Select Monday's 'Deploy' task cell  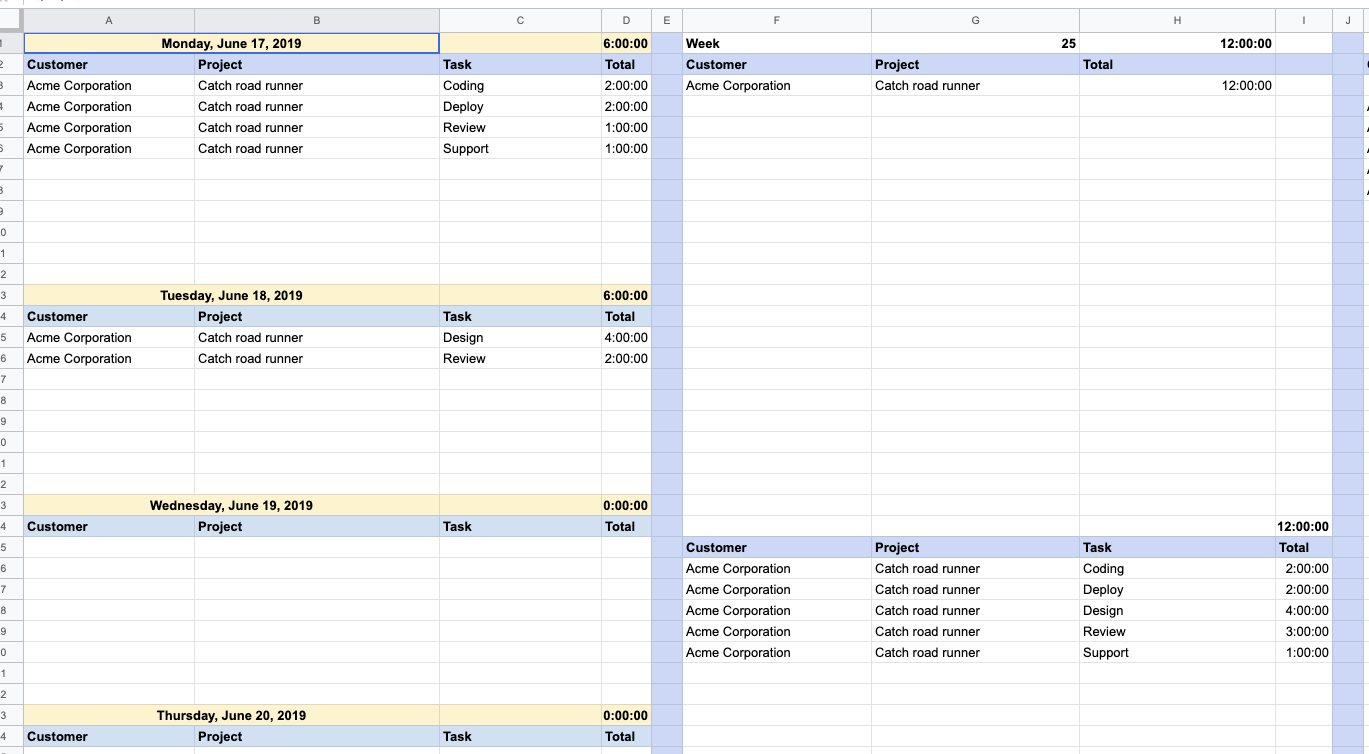(x=520, y=107)
